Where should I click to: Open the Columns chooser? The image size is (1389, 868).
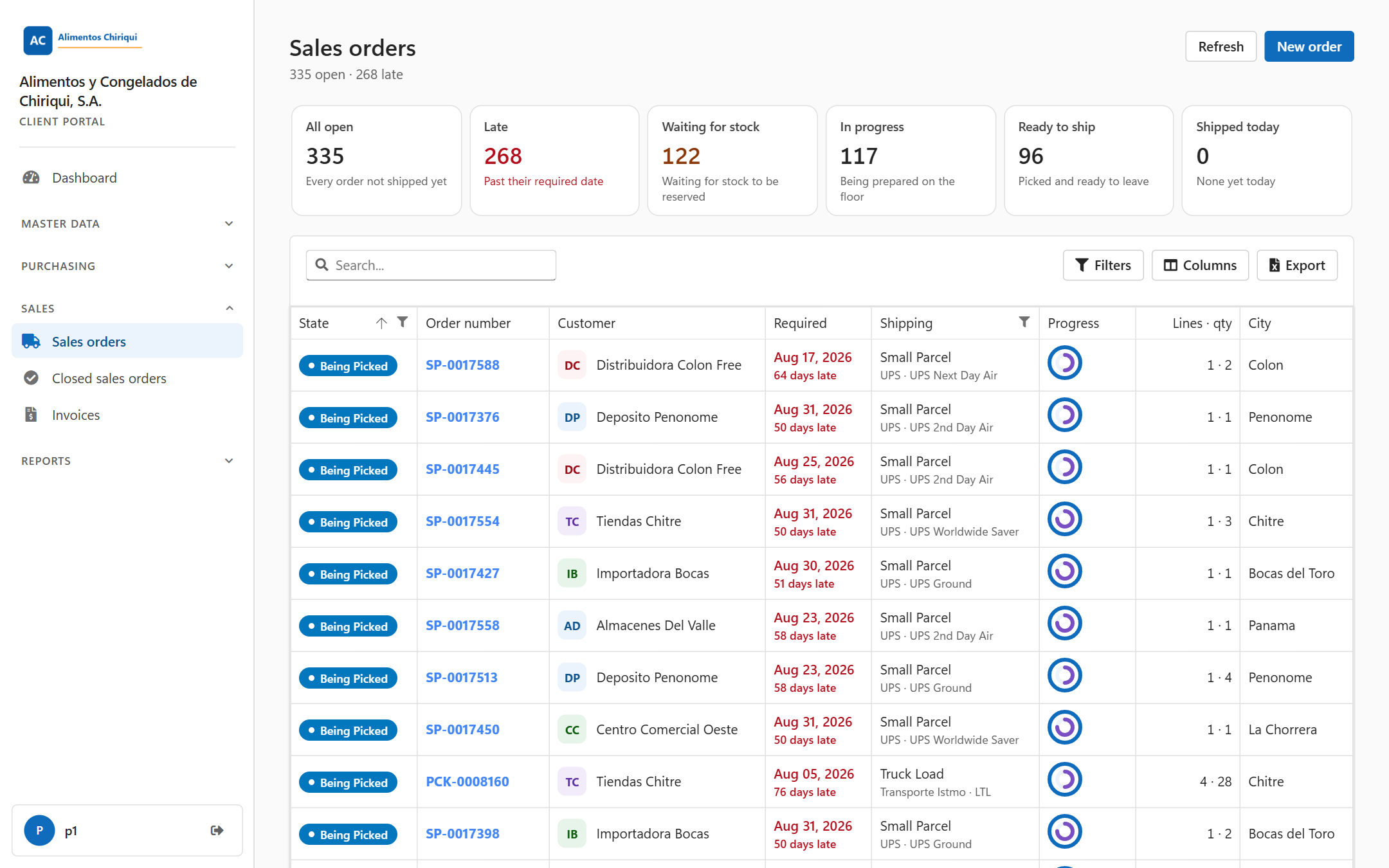pyautogui.click(x=1200, y=265)
